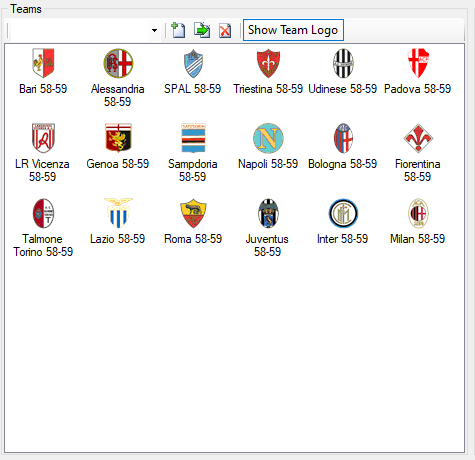Click the SPAL 58-59 shield logo
This screenshot has width=475, height=460.
click(x=193, y=63)
